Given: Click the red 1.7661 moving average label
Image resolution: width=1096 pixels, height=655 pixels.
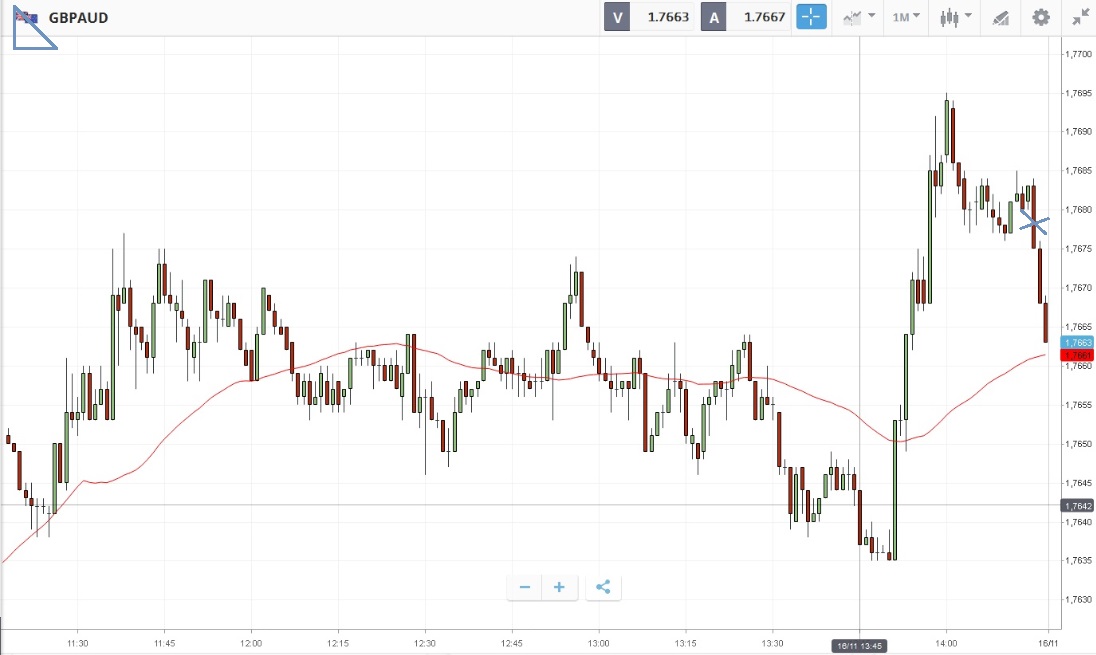Looking at the screenshot, I should pos(1078,355).
